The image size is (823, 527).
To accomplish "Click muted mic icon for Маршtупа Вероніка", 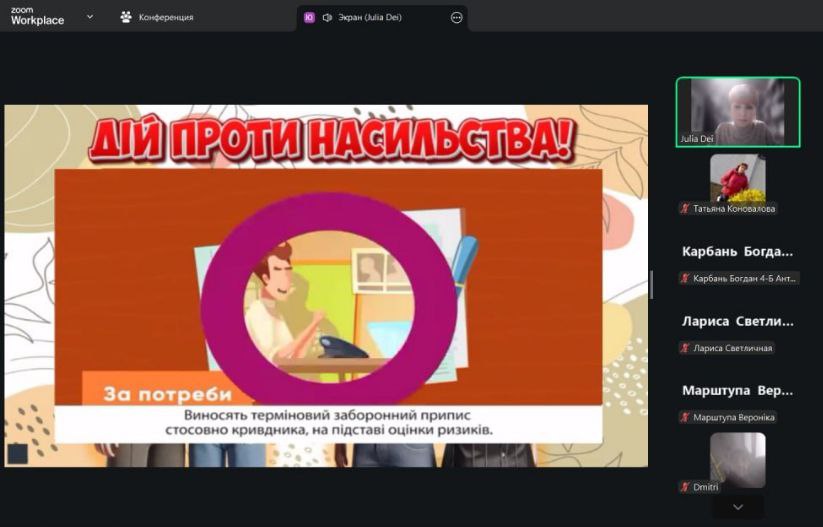I will pos(685,417).
